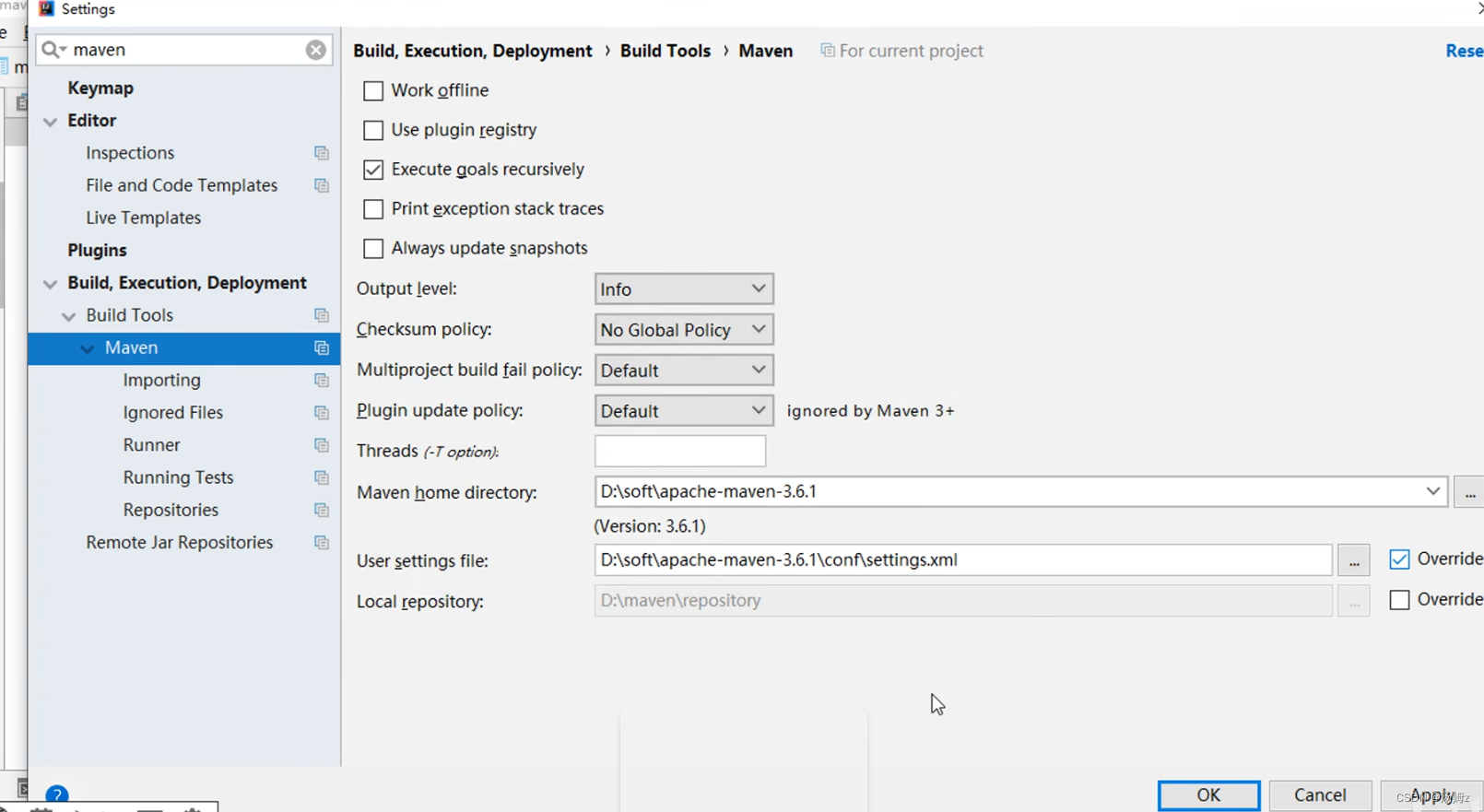Enable Always update snapshots

click(373, 249)
